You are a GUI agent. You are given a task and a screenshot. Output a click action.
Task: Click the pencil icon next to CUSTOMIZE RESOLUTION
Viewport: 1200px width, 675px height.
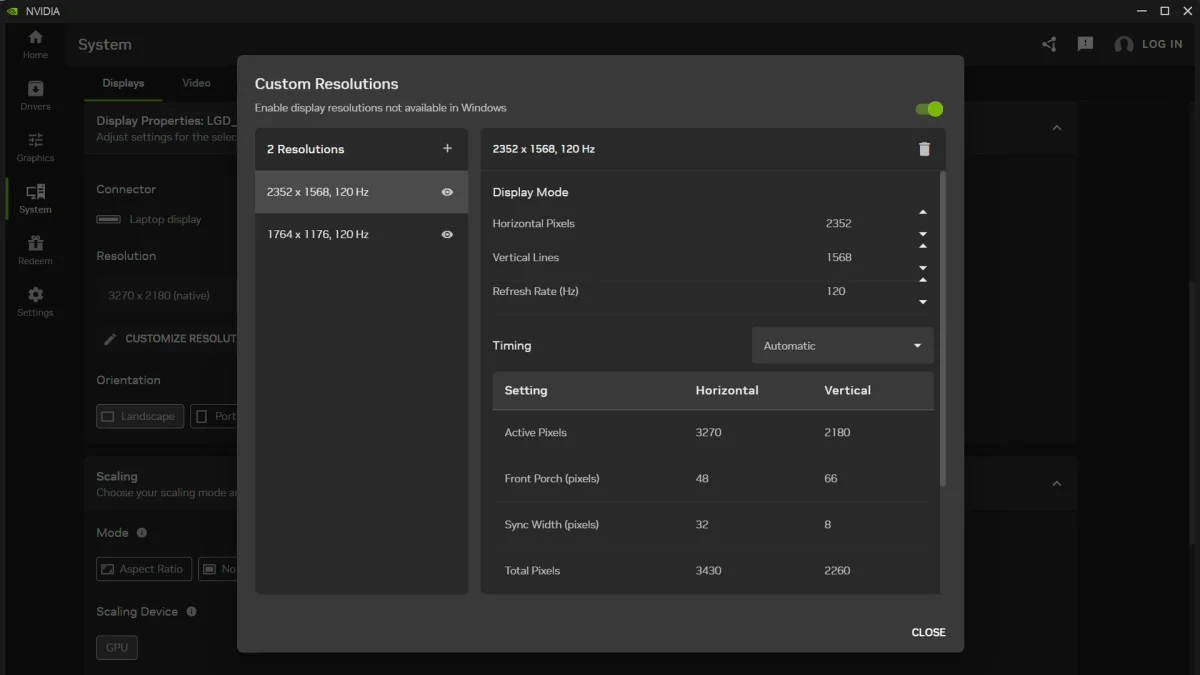pyautogui.click(x=110, y=339)
